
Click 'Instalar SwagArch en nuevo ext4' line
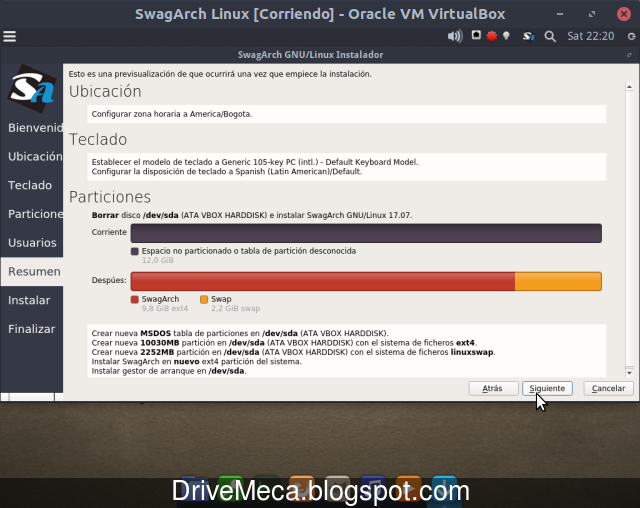[x=196, y=362]
